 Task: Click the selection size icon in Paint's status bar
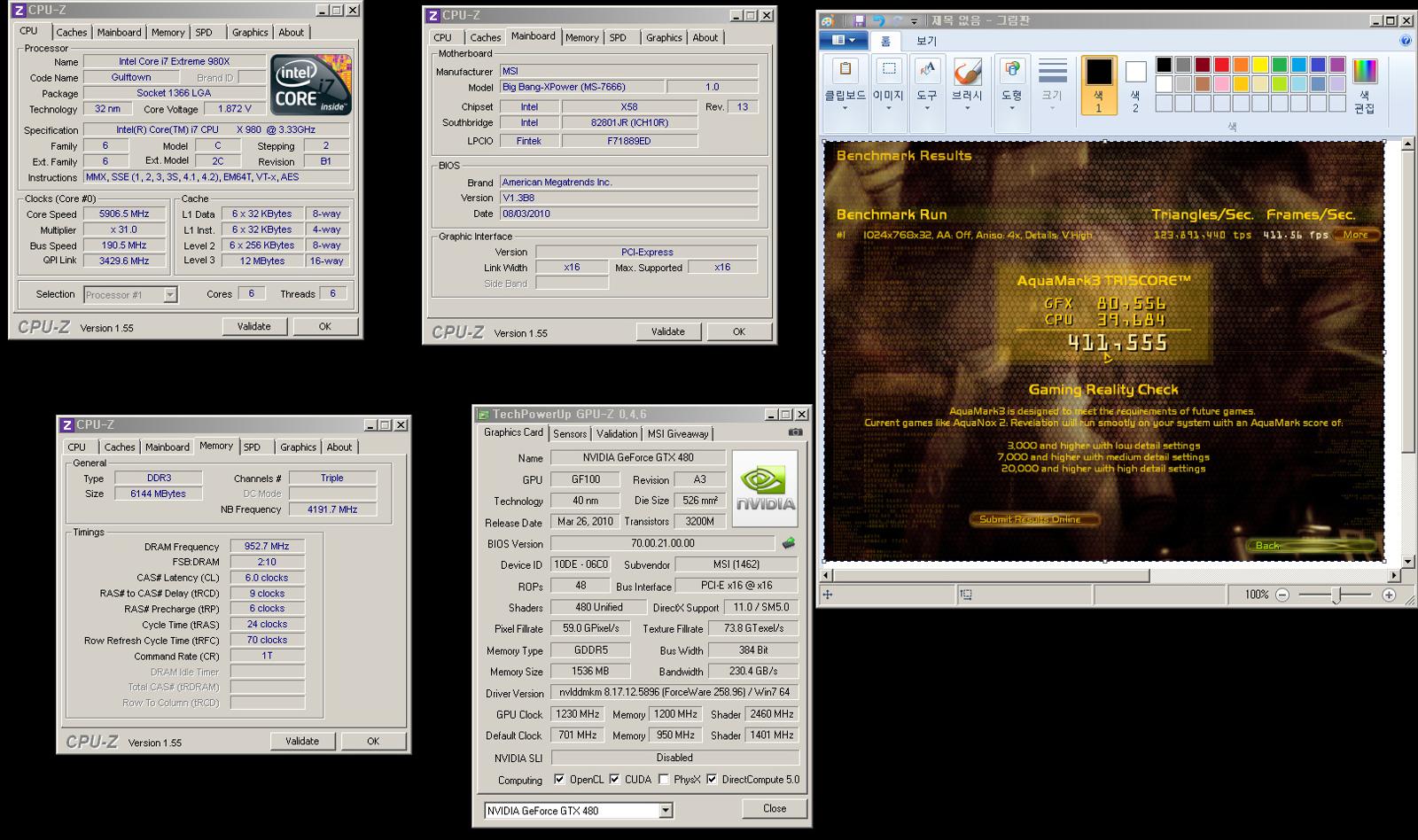pos(966,595)
